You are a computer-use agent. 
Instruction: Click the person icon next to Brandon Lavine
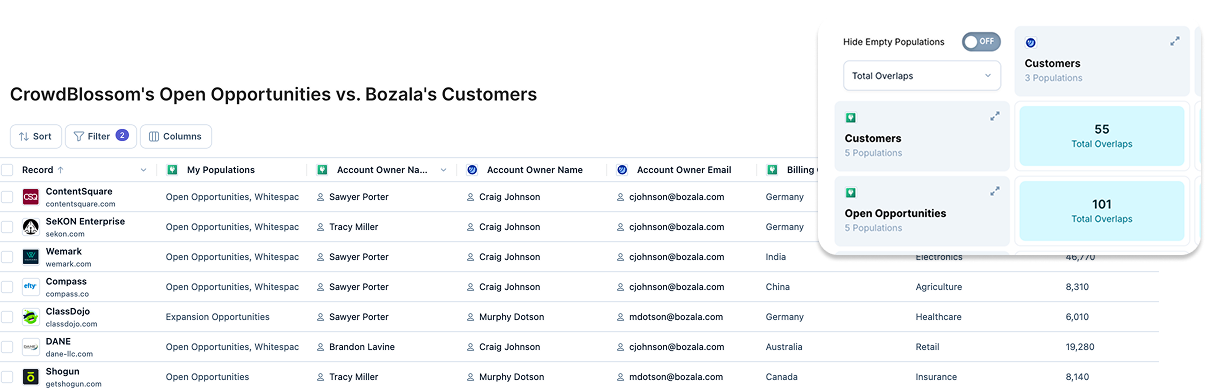pyautogui.click(x=321, y=347)
